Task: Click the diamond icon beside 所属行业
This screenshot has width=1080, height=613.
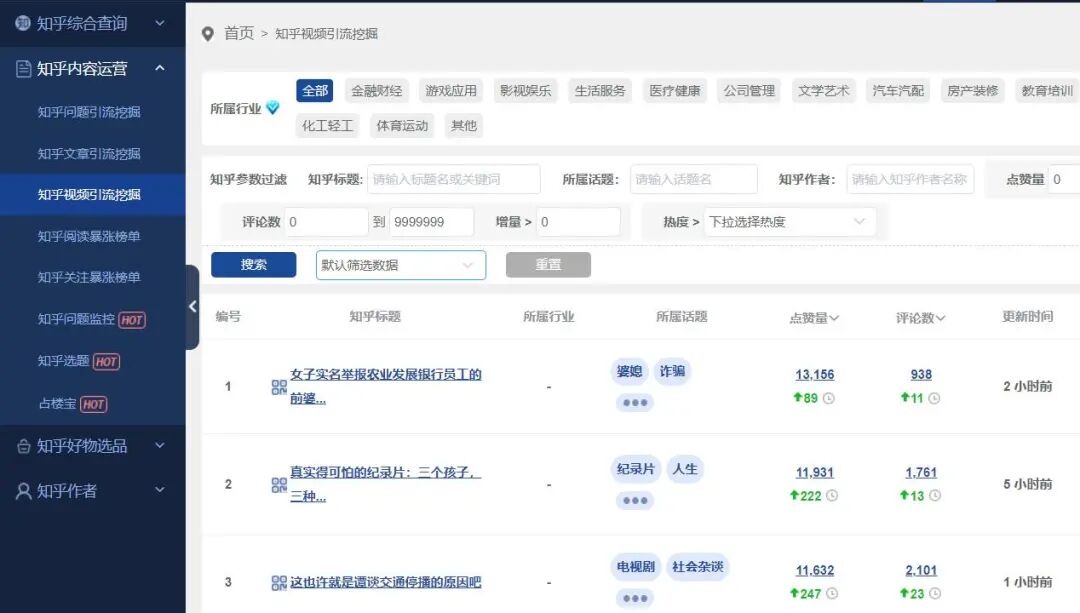Action: (273, 107)
